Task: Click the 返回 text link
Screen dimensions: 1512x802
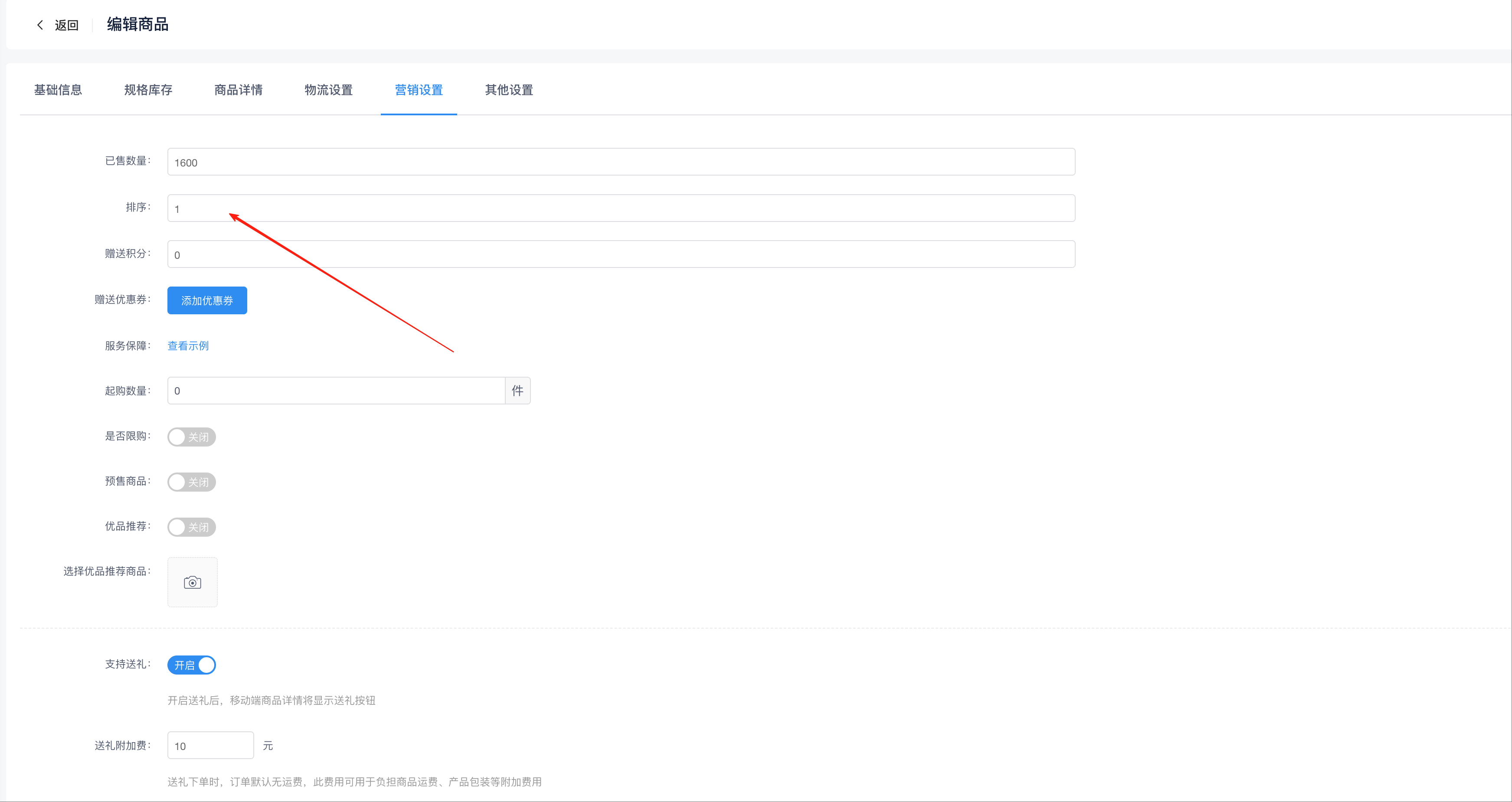Action: [66, 25]
